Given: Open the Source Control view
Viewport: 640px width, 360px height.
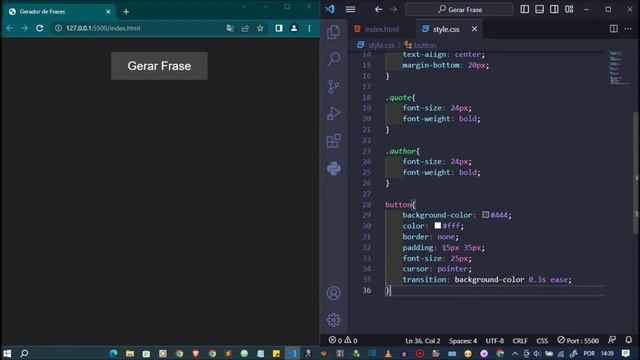Looking at the screenshot, I should click(333, 87).
